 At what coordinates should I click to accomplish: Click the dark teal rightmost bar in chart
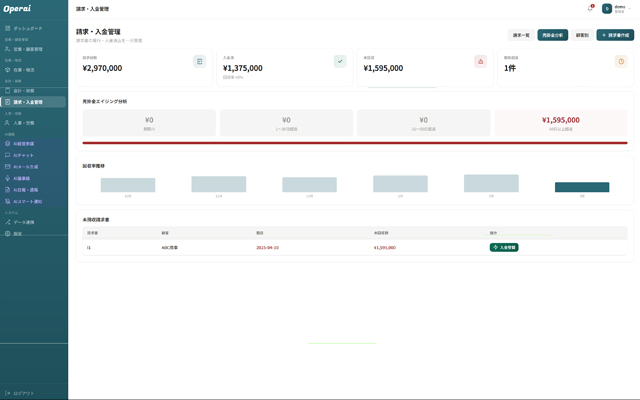point(582,187)
